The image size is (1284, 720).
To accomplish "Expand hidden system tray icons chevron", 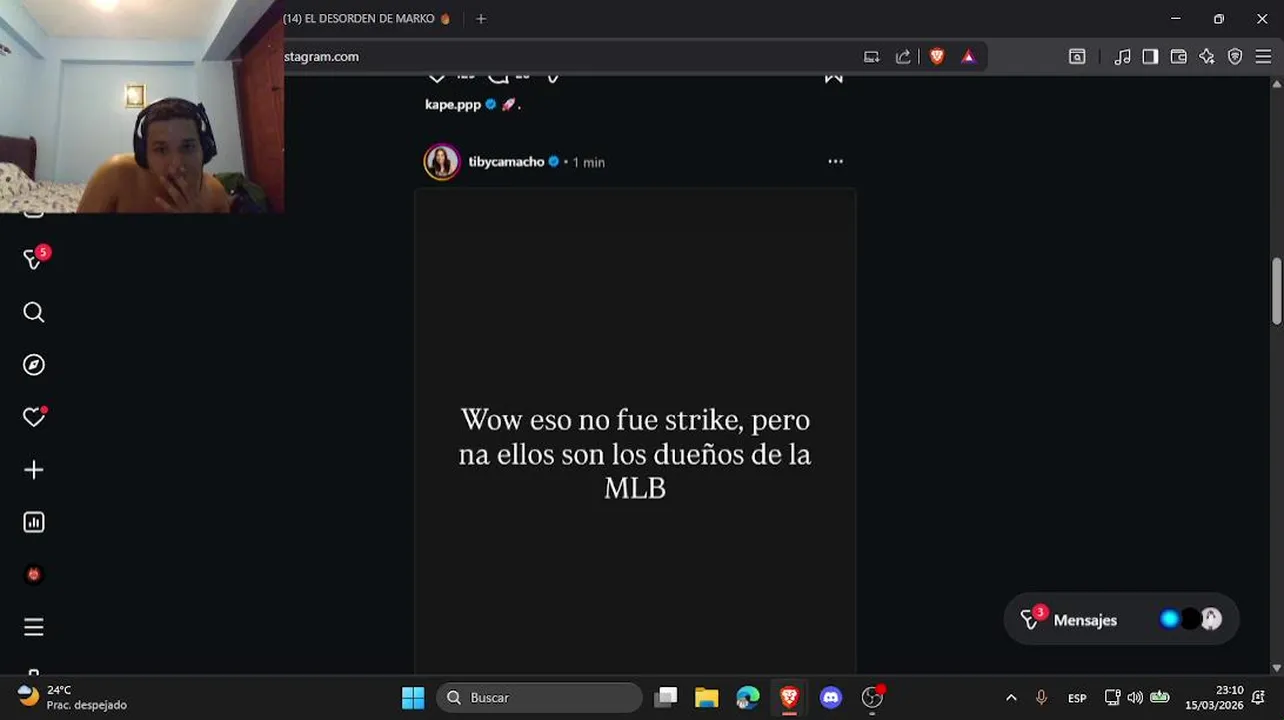I will (x=1011, y=698).
